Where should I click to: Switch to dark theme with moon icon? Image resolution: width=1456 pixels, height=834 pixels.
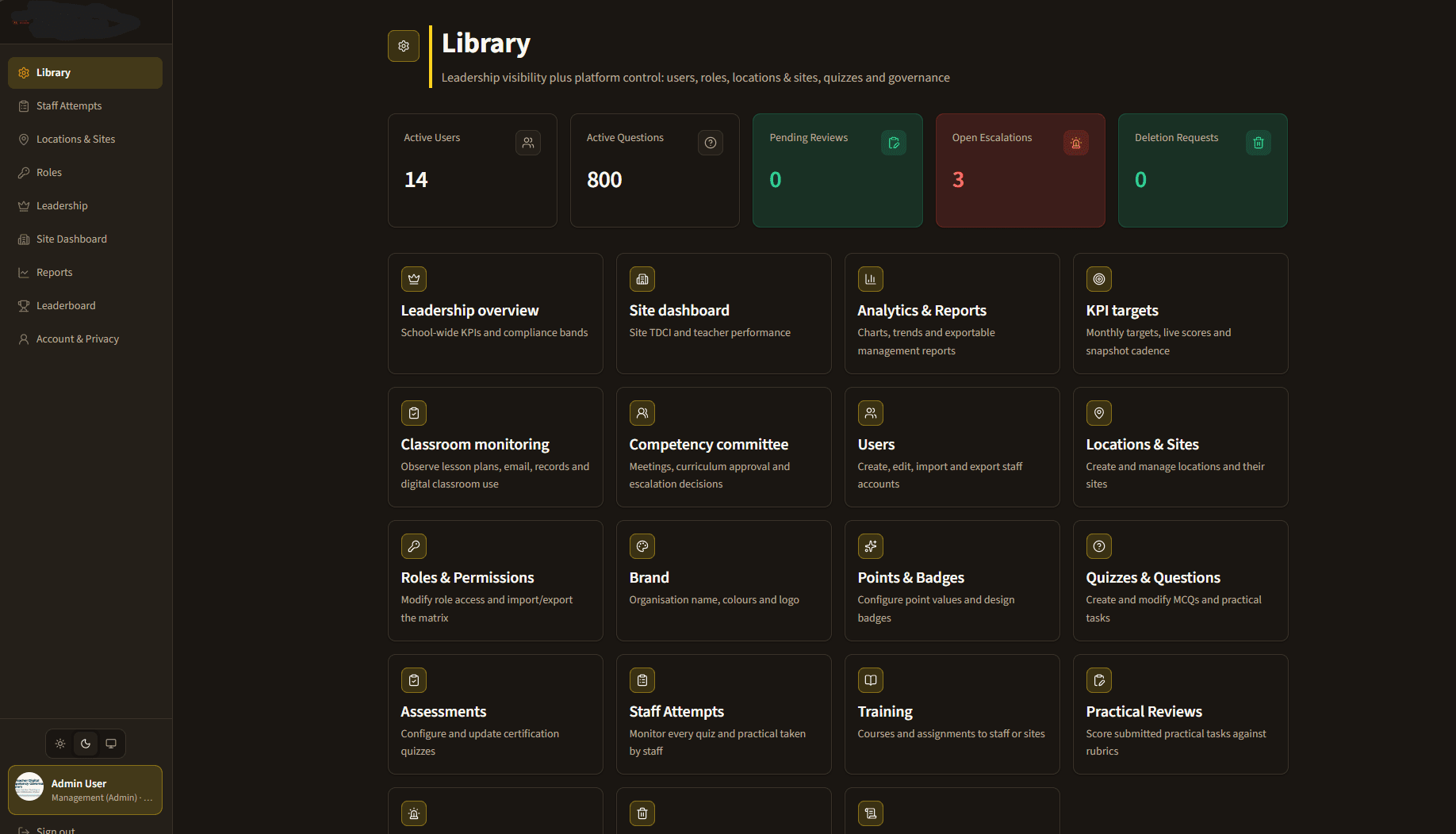point(86,744)
